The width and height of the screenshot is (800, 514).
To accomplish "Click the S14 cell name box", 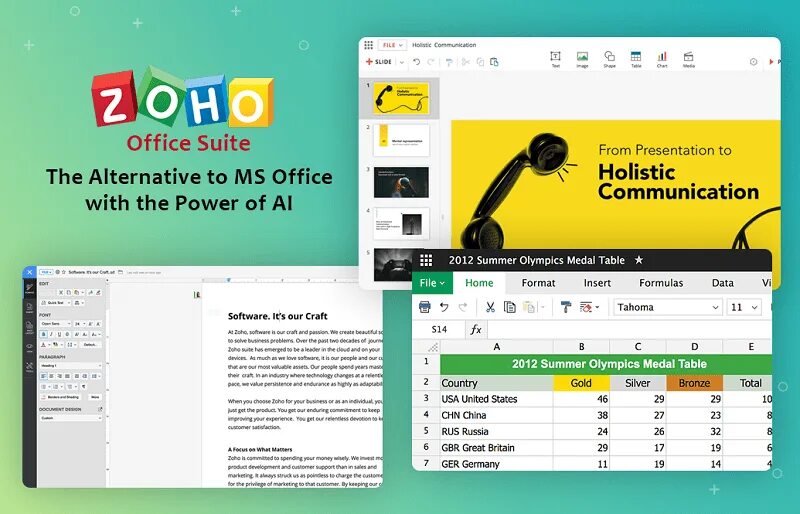I will (439, 330).
